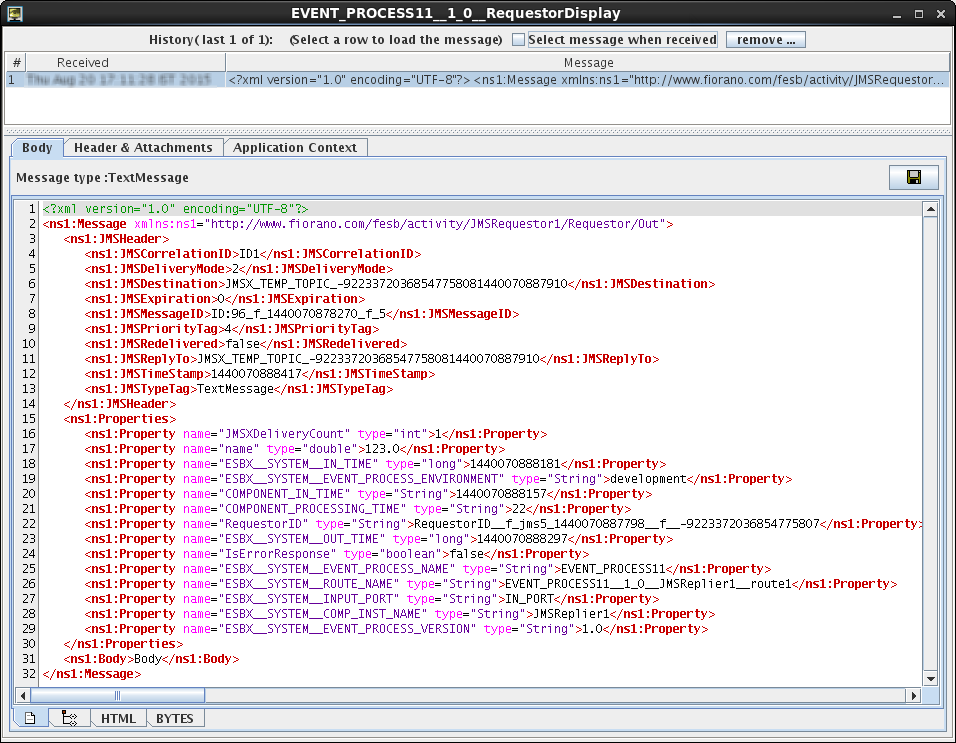Open the tree view icon tab
Viewport: 956px width, 743px height.
pyautogui.click(x=69, y=718)
